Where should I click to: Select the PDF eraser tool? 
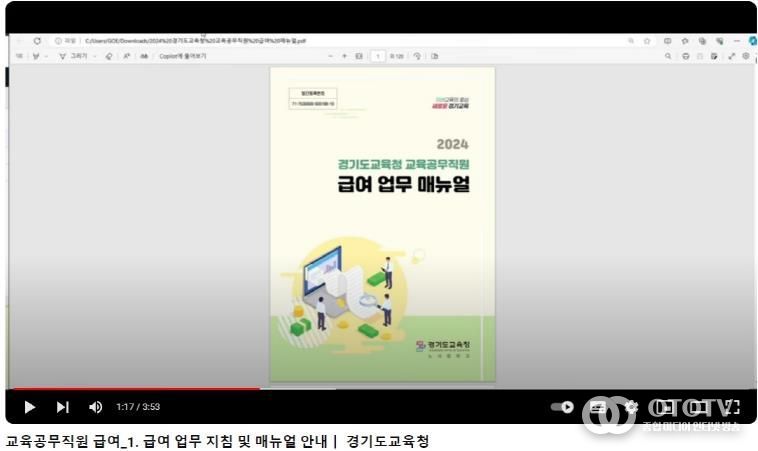(109, 56)
